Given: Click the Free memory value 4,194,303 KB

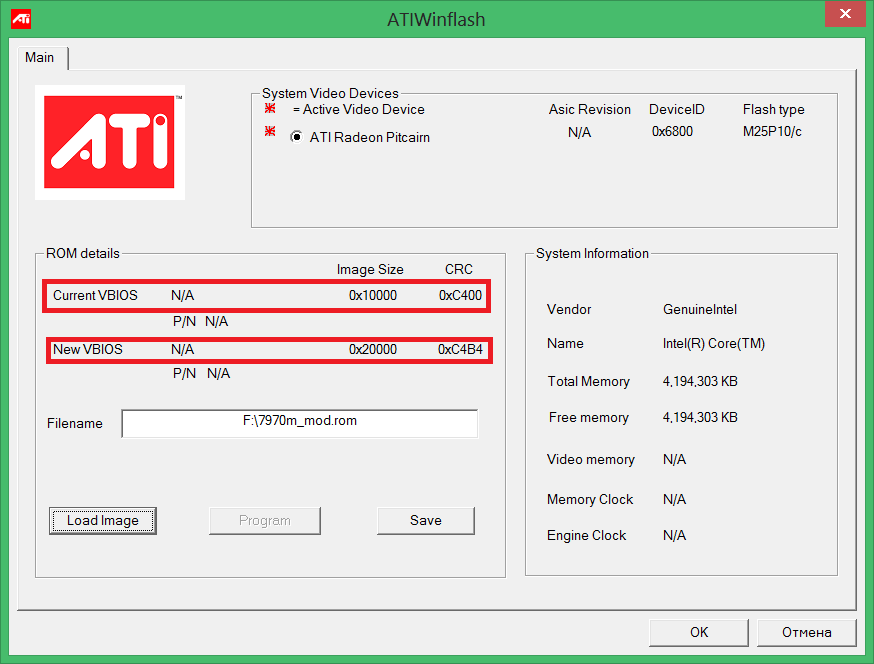Looking at the screenshot, I should pos(700,418).
